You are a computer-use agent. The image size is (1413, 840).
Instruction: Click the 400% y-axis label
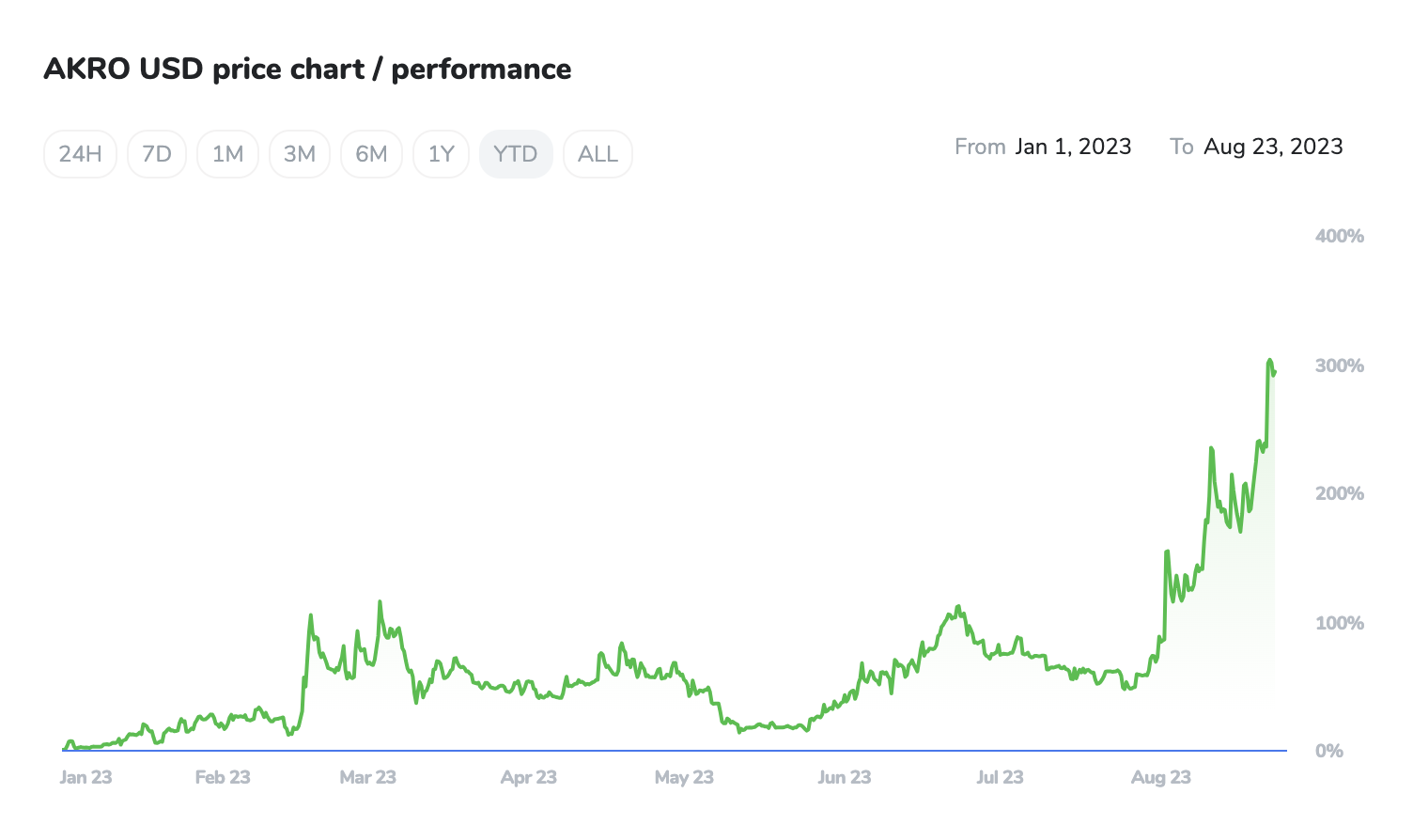point(1339,236)
